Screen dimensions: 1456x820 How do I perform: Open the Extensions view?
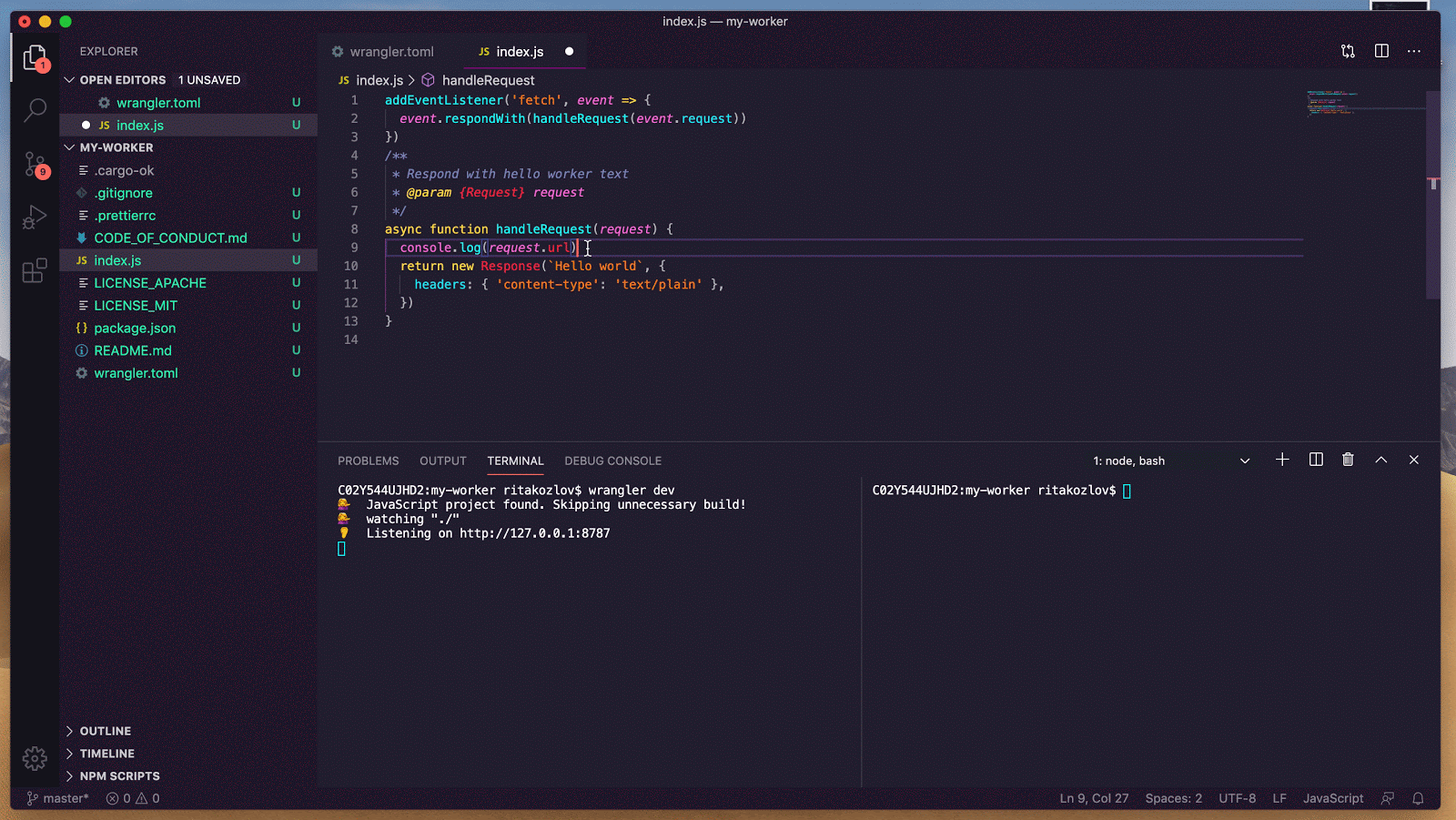coord(35,270)
